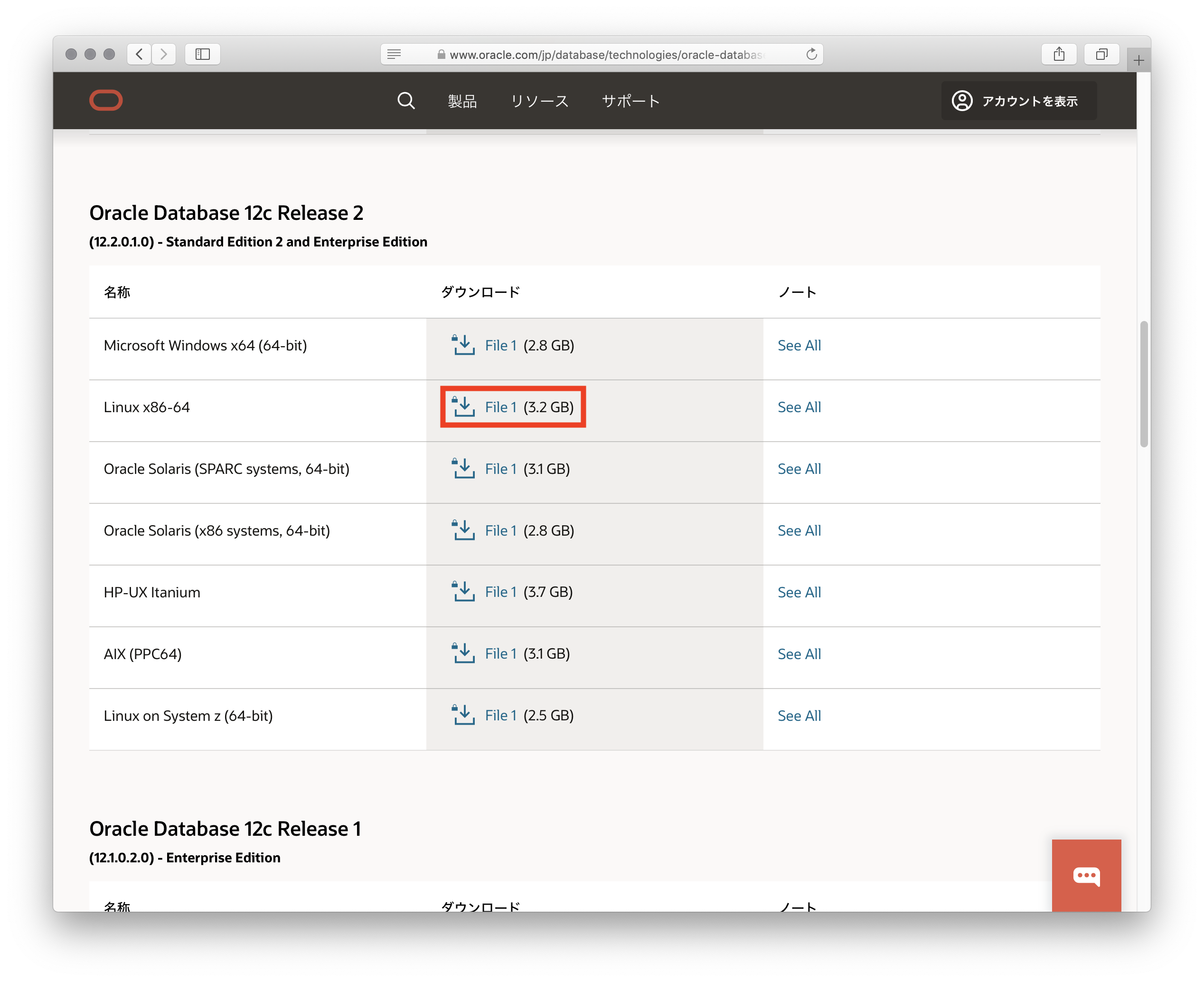Open the site search magnifier icon
The image size is (1204, 982).
pyautogui.click(x=406, y=101)
